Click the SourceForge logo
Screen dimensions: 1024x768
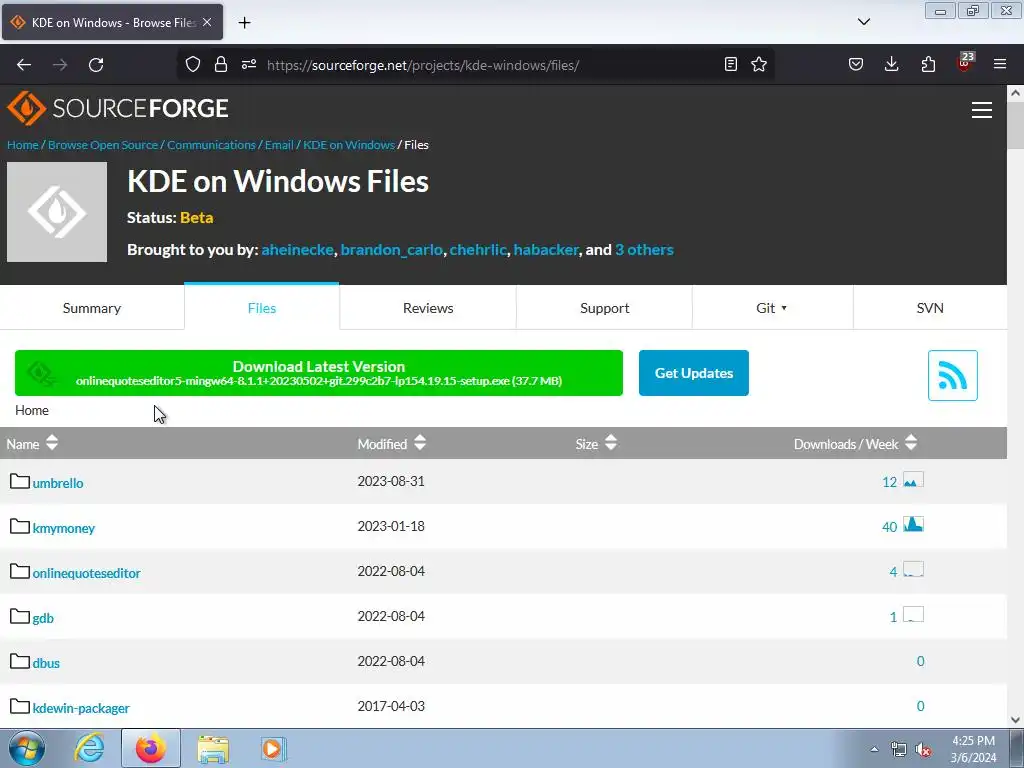(x=118, y=108)
